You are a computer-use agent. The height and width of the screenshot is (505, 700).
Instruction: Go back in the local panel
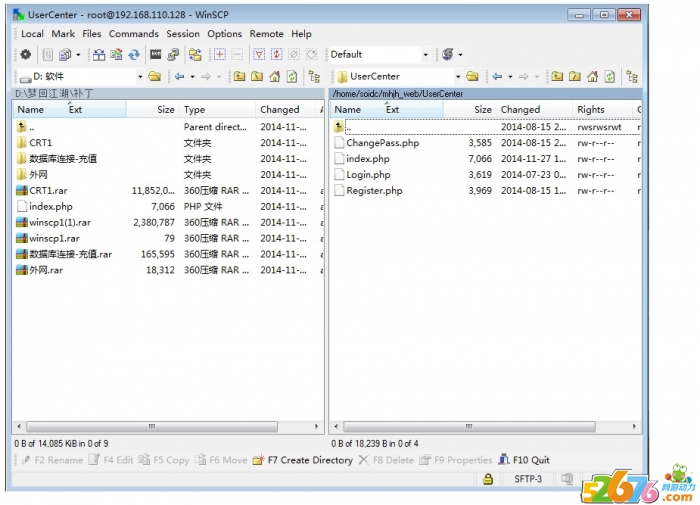pyautogui.click(x=179, y=76)
